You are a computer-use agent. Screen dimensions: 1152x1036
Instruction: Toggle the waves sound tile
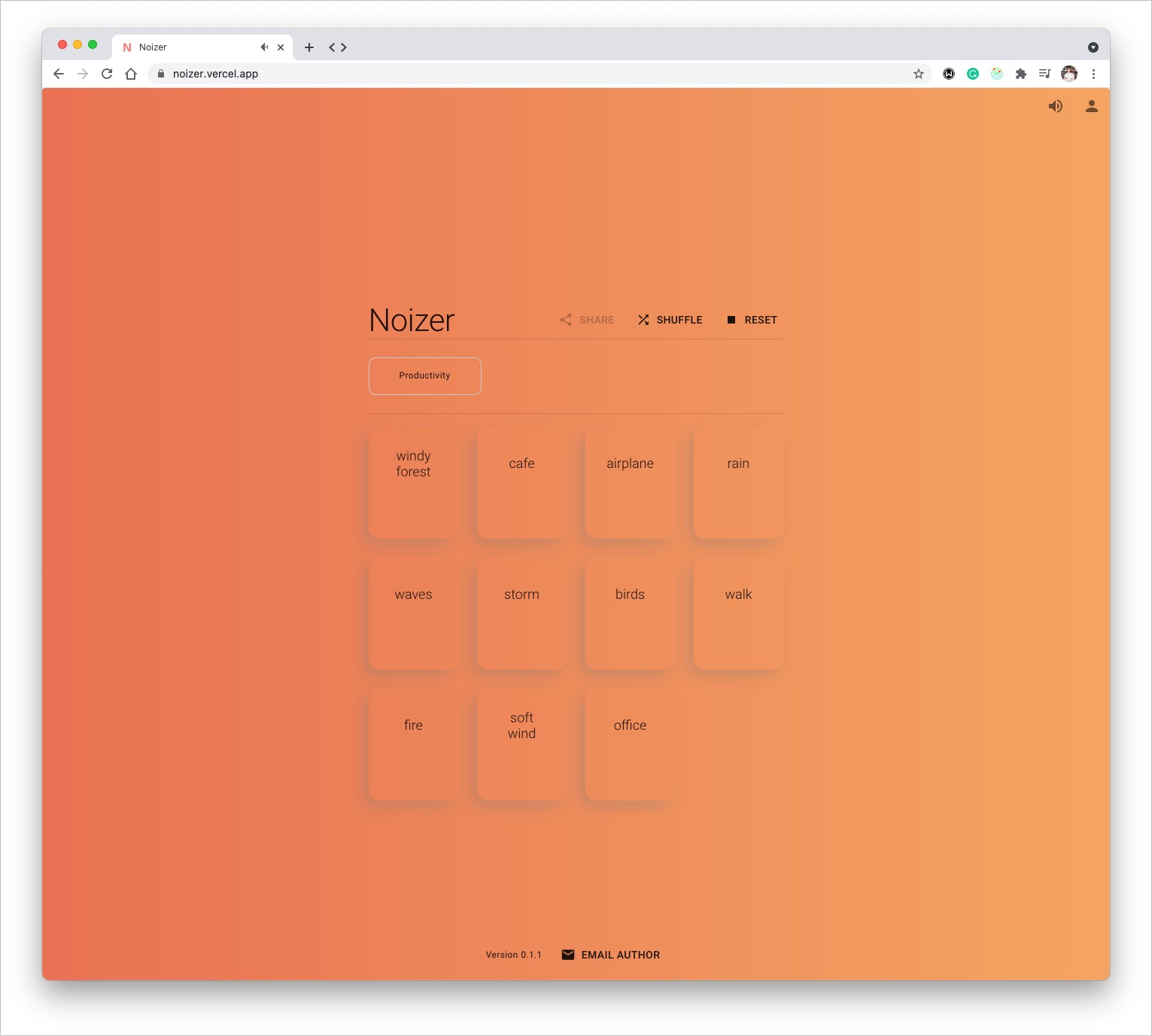(414, 613)
